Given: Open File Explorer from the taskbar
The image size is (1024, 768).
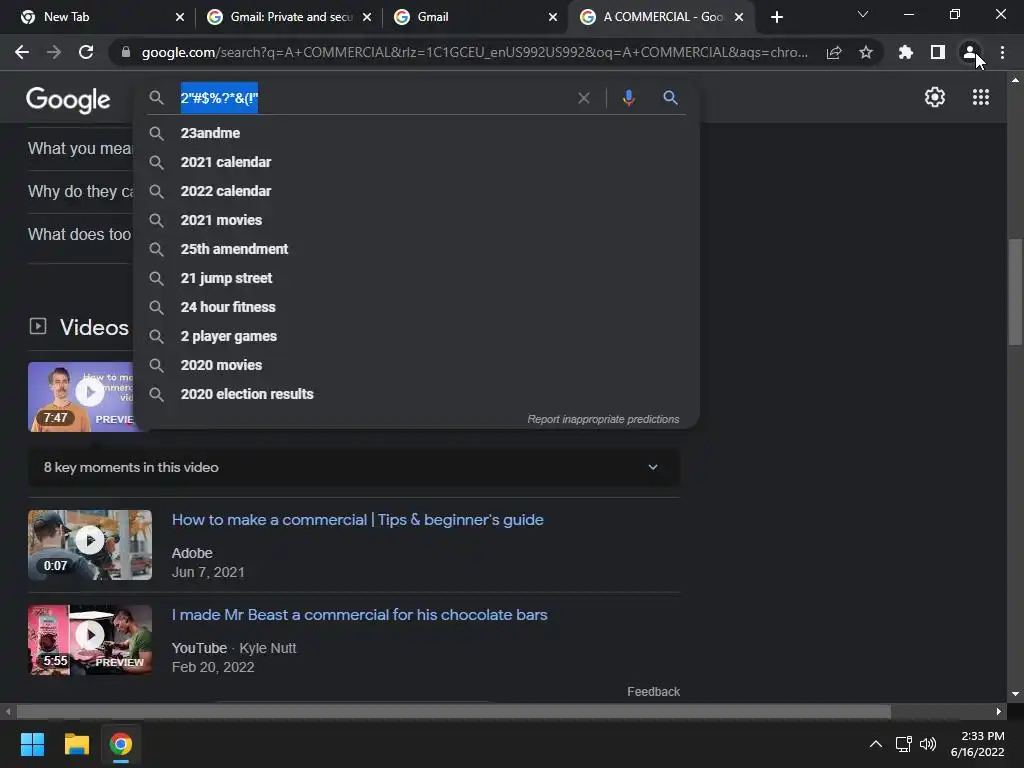Looking at the screenshot, I should pyautogui.click(x=76, y=744).
